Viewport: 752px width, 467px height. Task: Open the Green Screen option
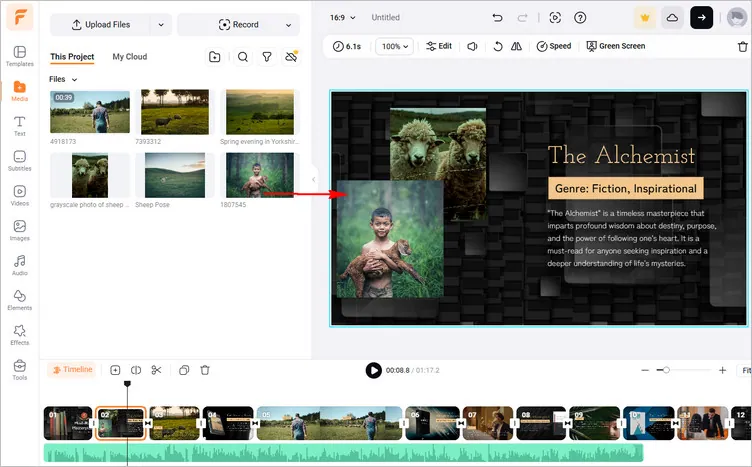tap(616, 46)
